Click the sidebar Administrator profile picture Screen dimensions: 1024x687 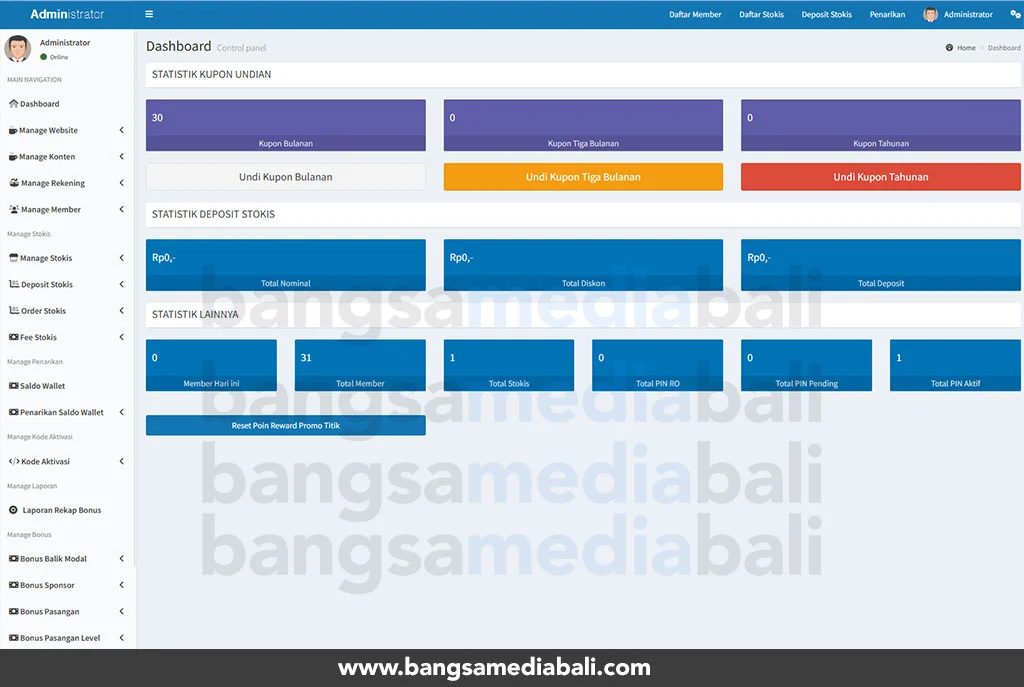18,49
